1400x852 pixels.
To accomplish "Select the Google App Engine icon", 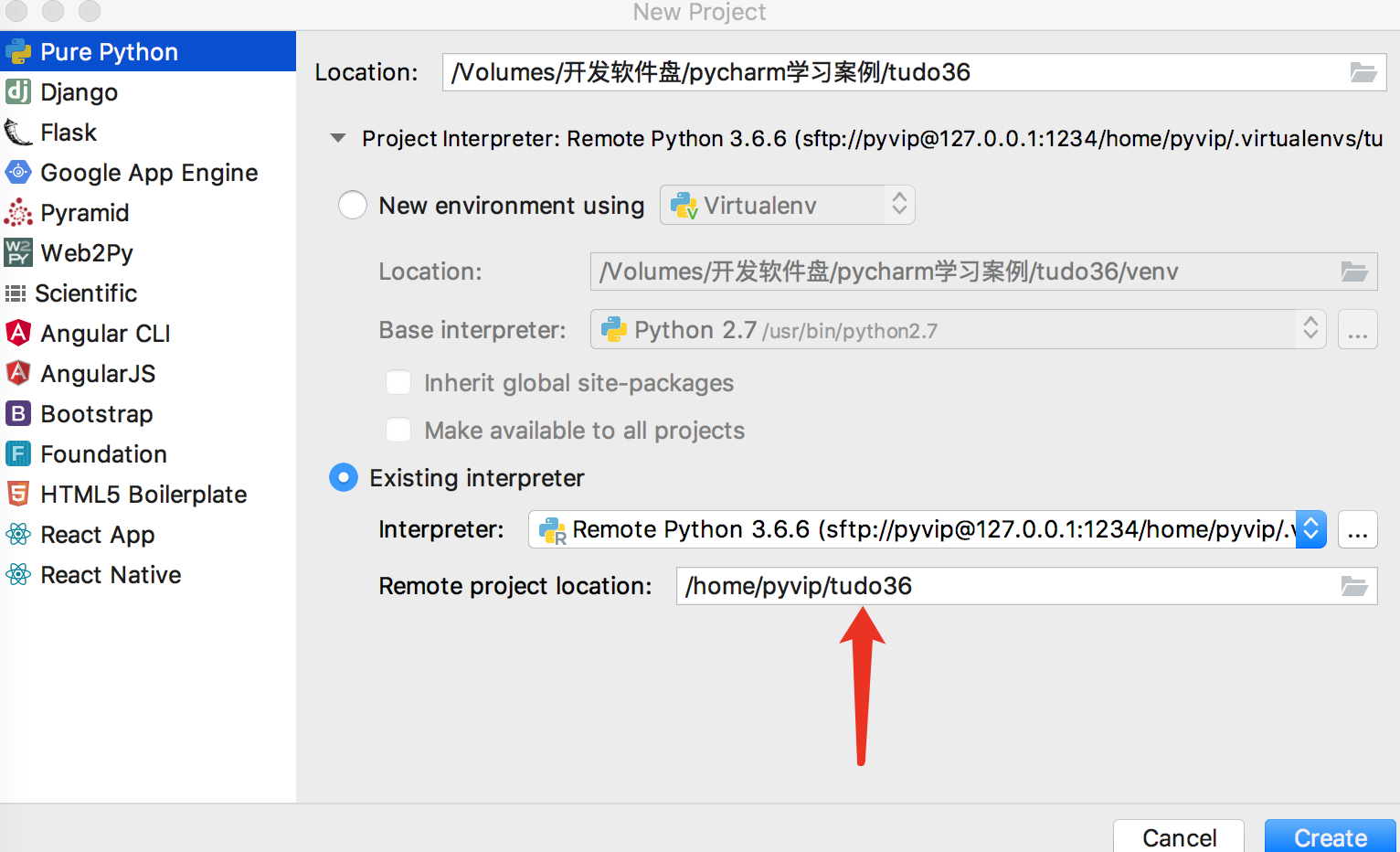I will click(x=18, y=173).
